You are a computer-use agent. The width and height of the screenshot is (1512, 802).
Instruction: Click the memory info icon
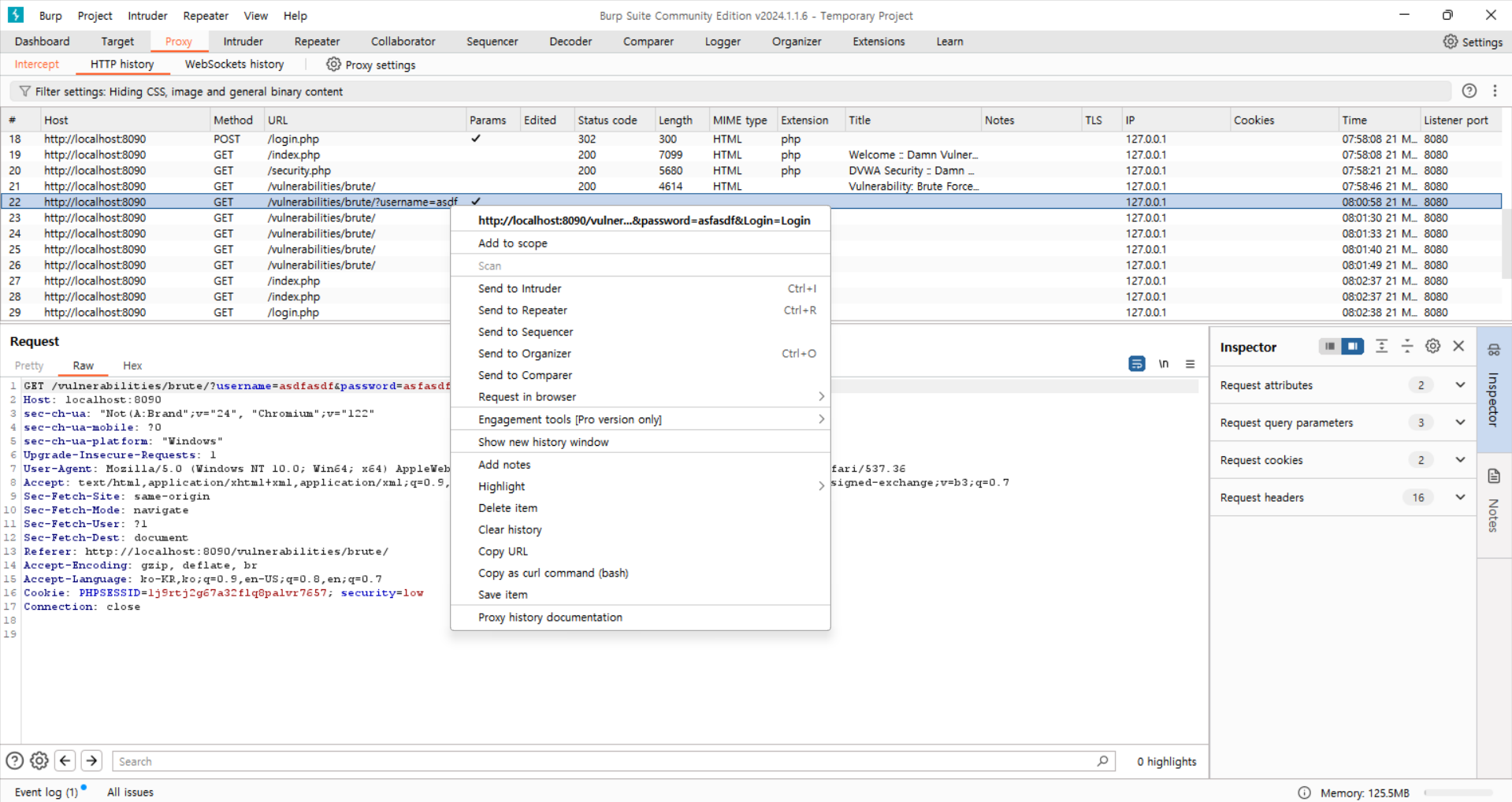click(1305, 793)
